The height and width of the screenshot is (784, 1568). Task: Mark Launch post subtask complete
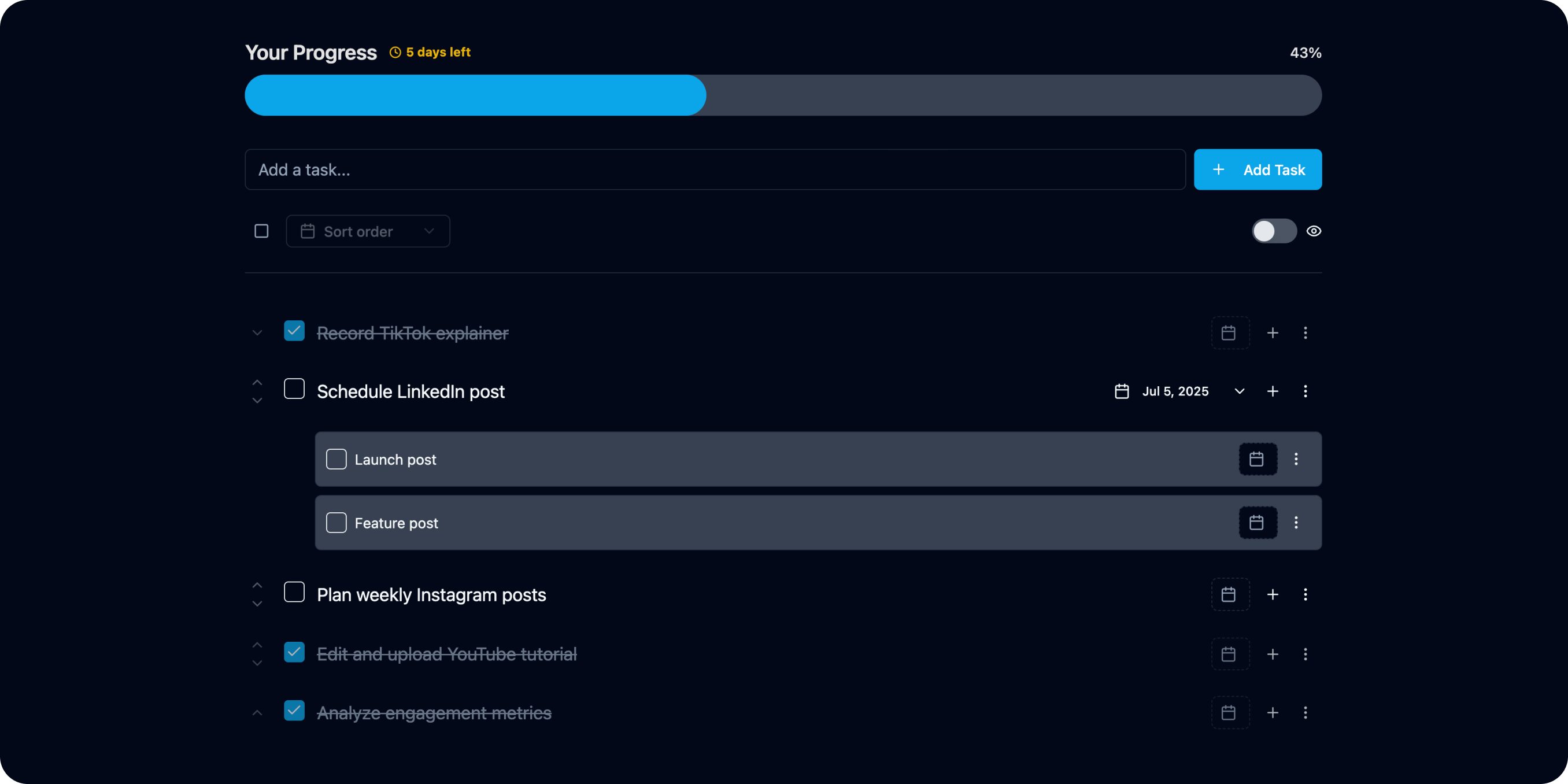(336, 459)
